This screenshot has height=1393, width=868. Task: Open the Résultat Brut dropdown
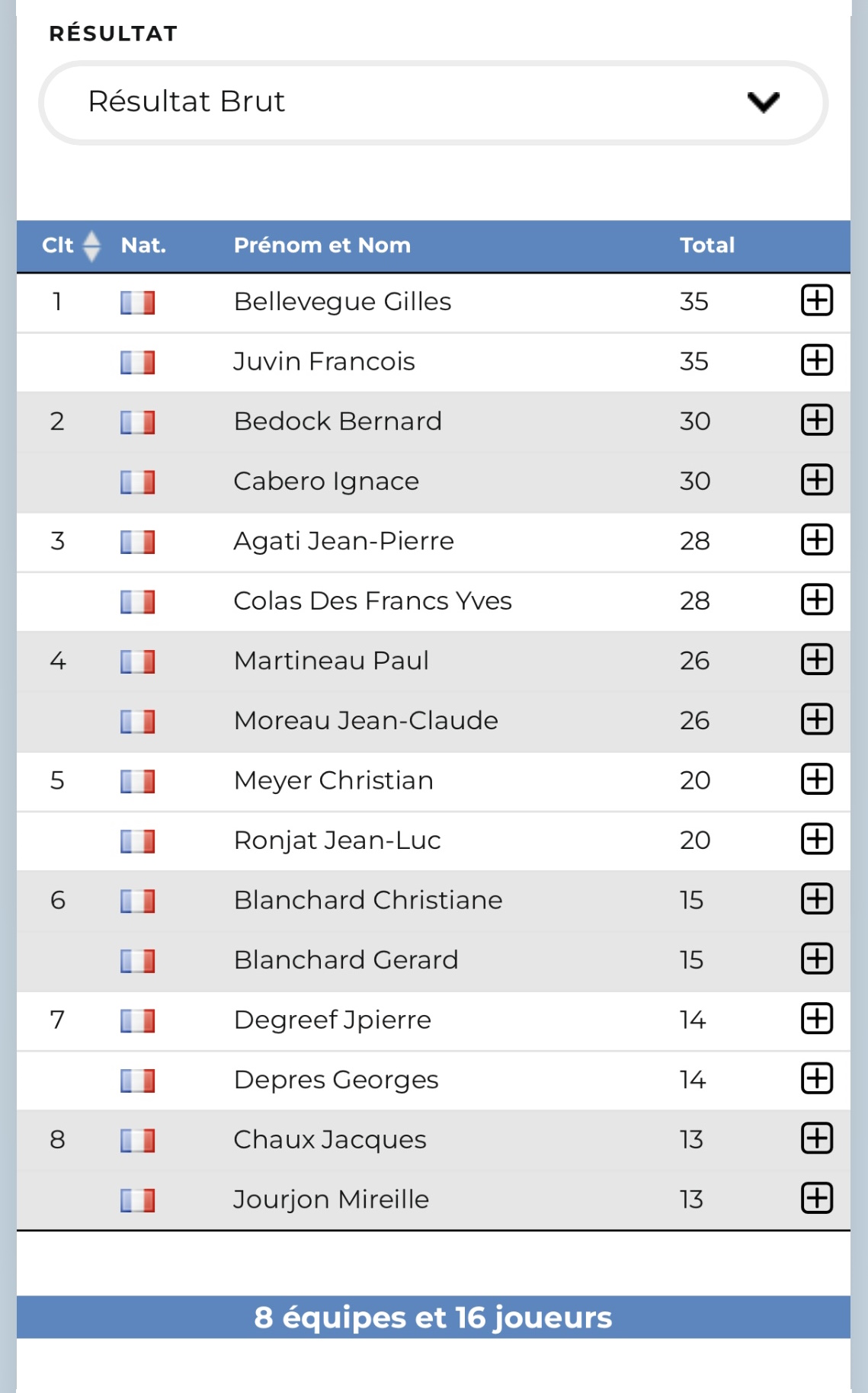[433, 102]
